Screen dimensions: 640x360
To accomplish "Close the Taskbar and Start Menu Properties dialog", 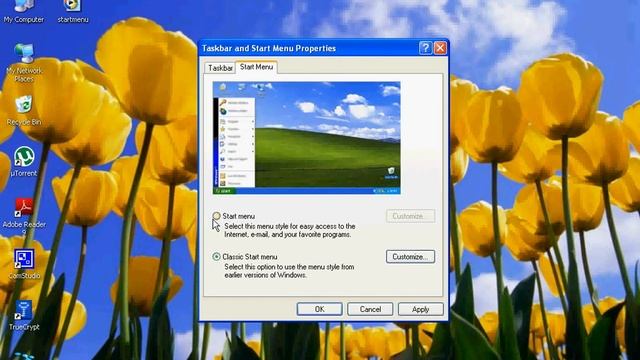I will (x=440, y=48).
